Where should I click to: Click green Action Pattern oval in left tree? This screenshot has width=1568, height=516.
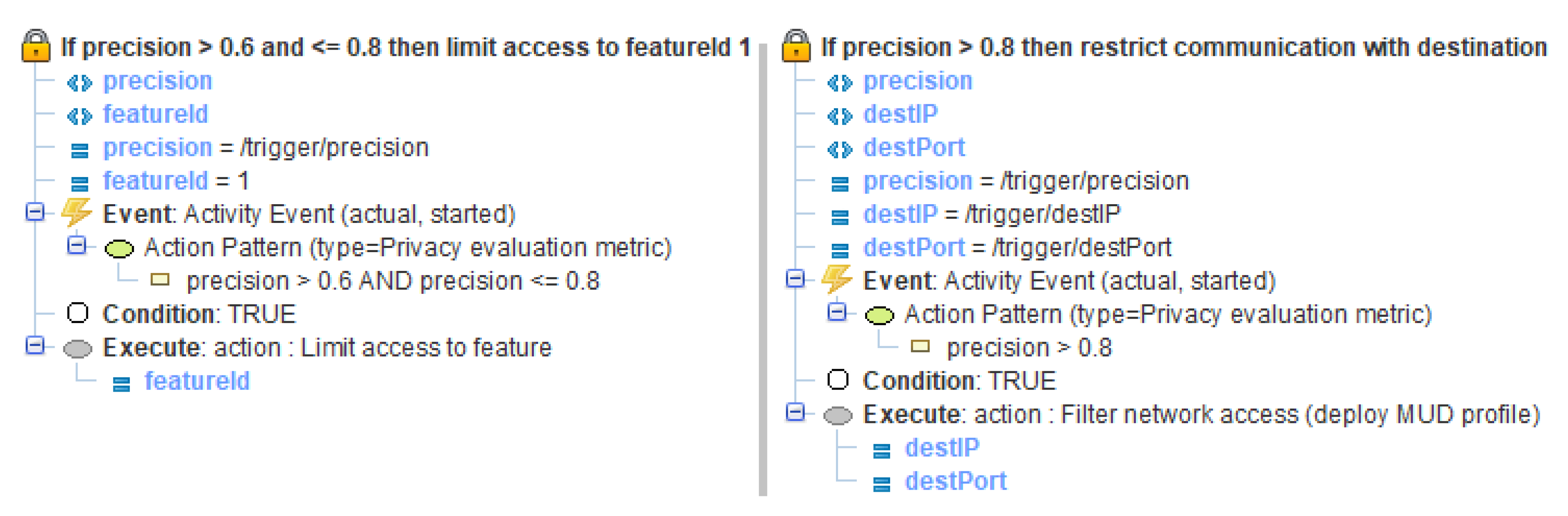119,248
